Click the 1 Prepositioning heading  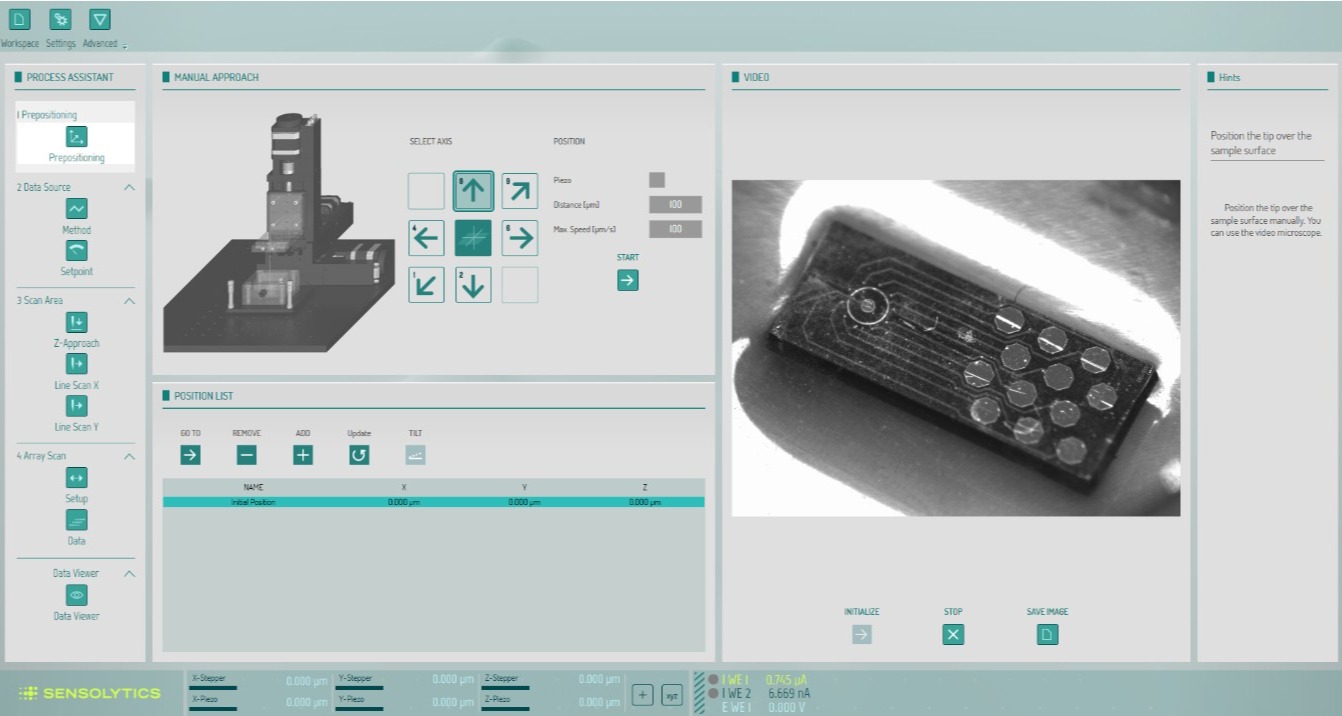[47, 115]
